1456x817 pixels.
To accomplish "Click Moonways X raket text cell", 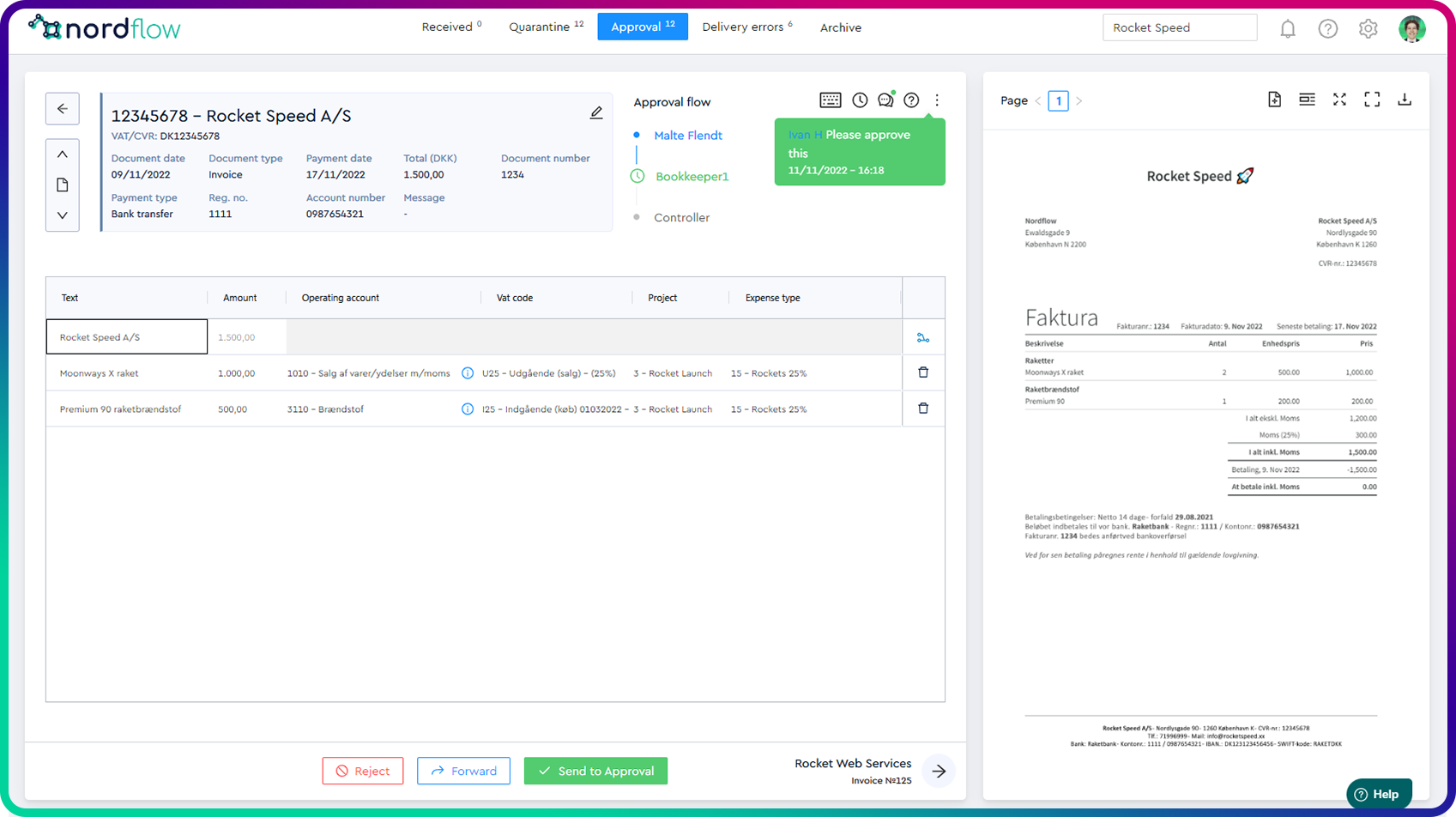I will (x=127, y=373).
